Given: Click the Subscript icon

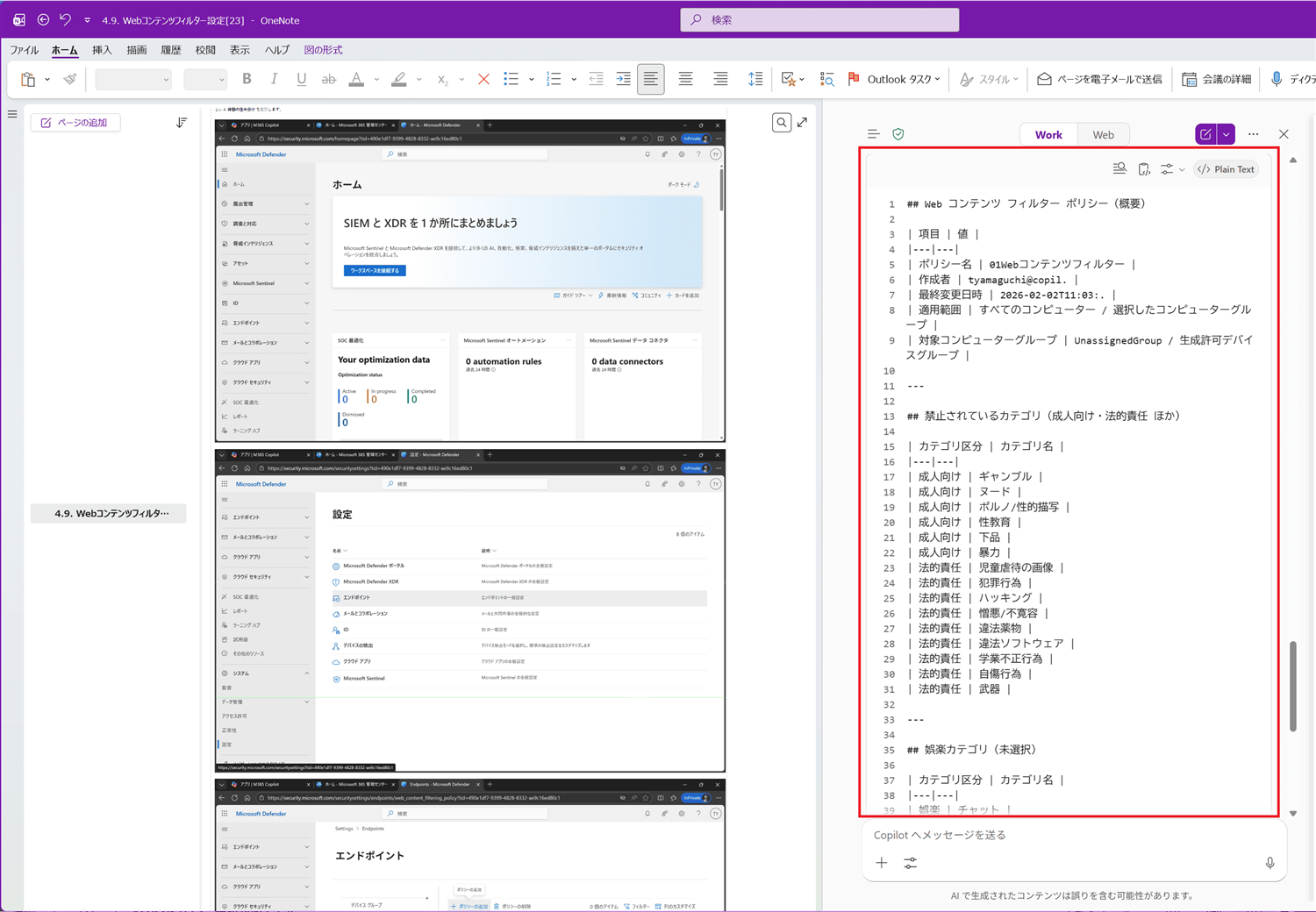Looking at the screenshot, I should [x=442, y=79].
